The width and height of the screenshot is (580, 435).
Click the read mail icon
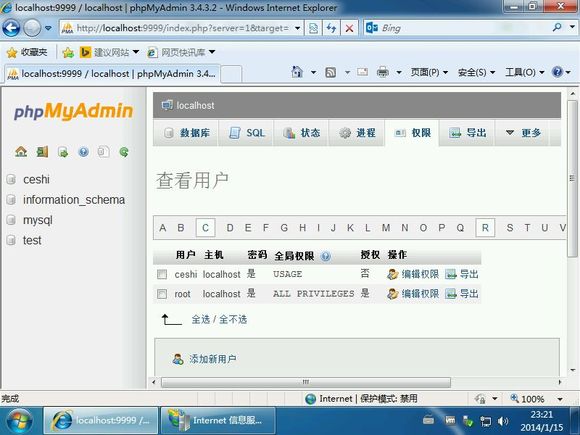pos(362,72)
